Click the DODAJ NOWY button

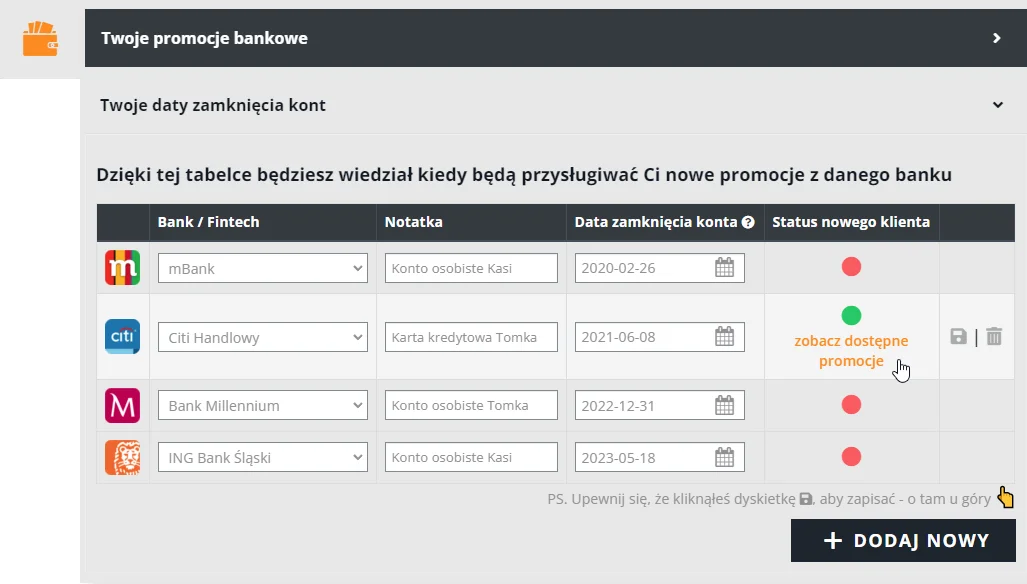[903, 541]
